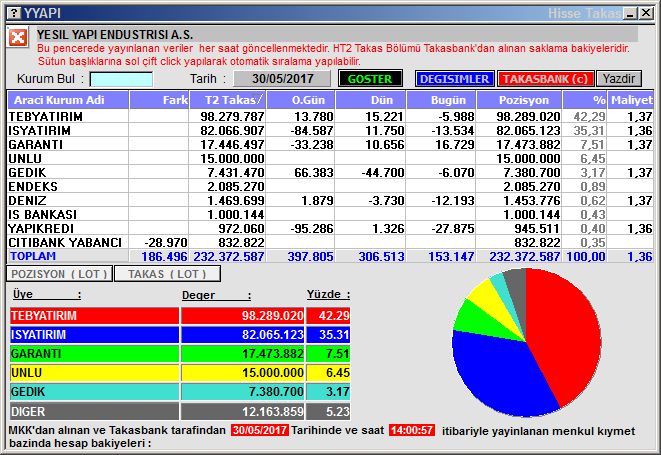The height and width of the screenshot is (455, 661).
Task: Click legend value 82.065.123
Action: coord(273,334)
